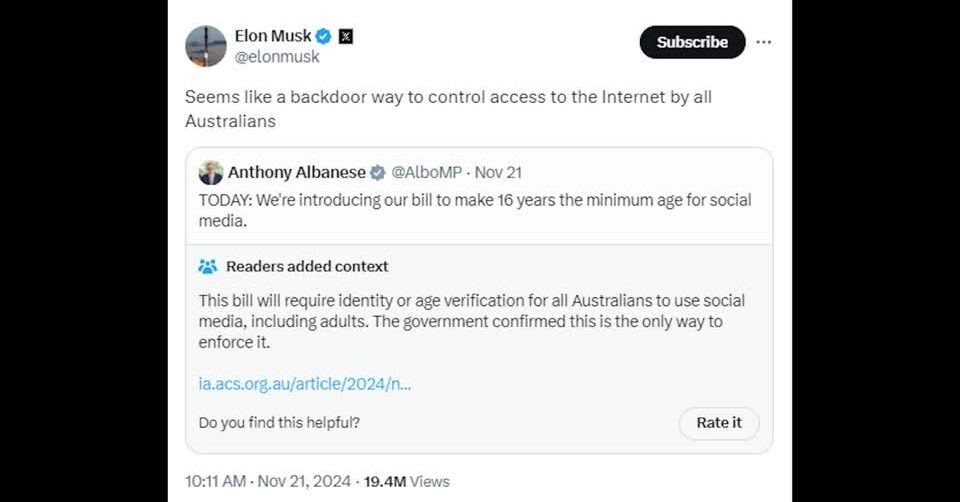This screenshot has width=960, height=502.
Task: Click the Readers added context people icon
Action: point(208,266)
